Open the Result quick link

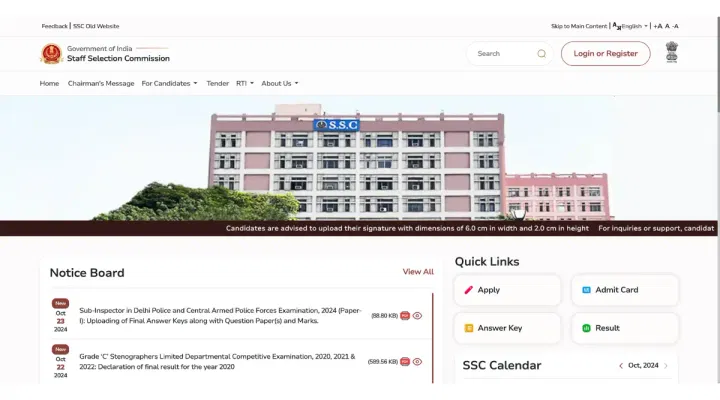[625, 328]
